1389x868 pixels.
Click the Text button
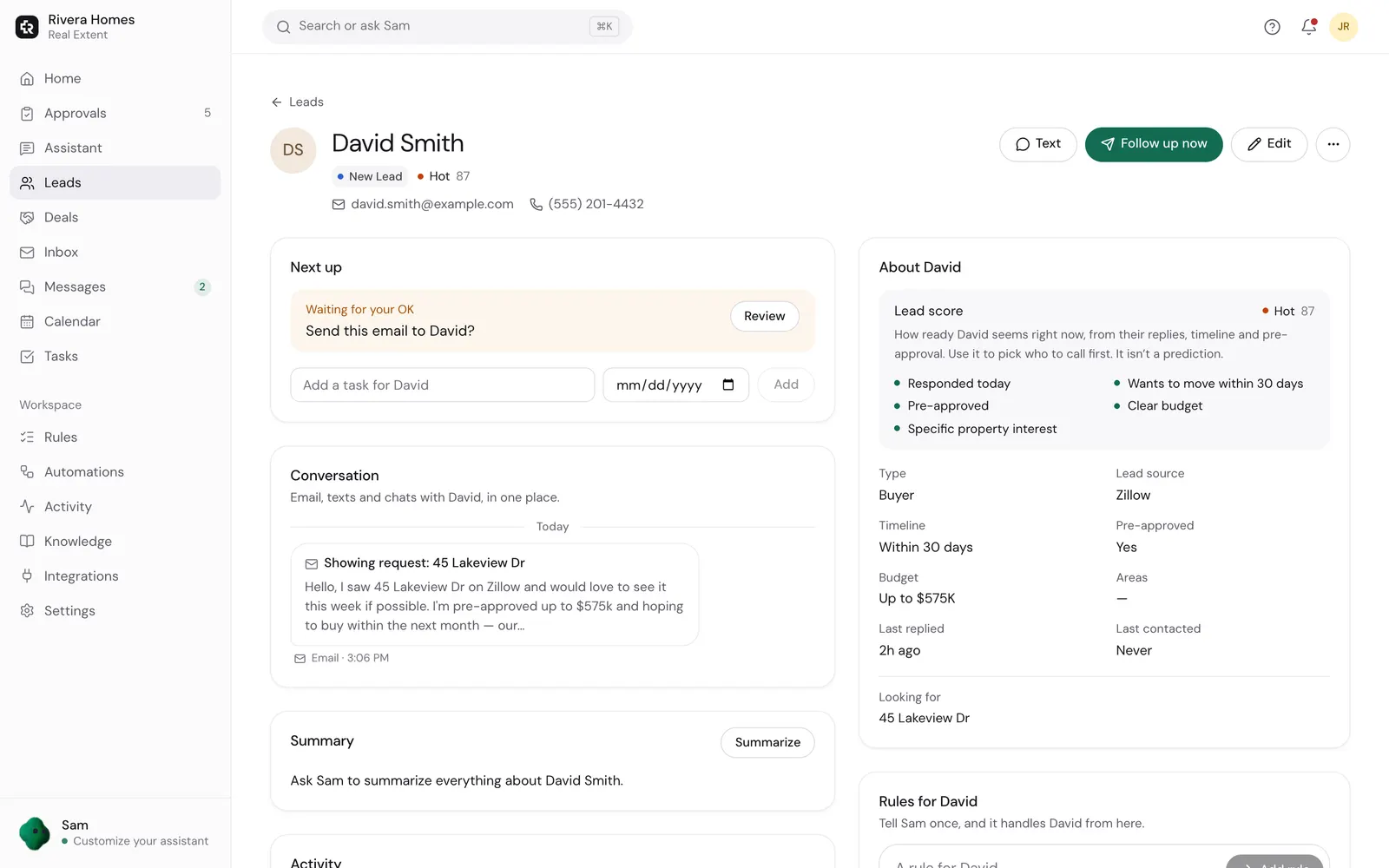tap(1038, 144)
